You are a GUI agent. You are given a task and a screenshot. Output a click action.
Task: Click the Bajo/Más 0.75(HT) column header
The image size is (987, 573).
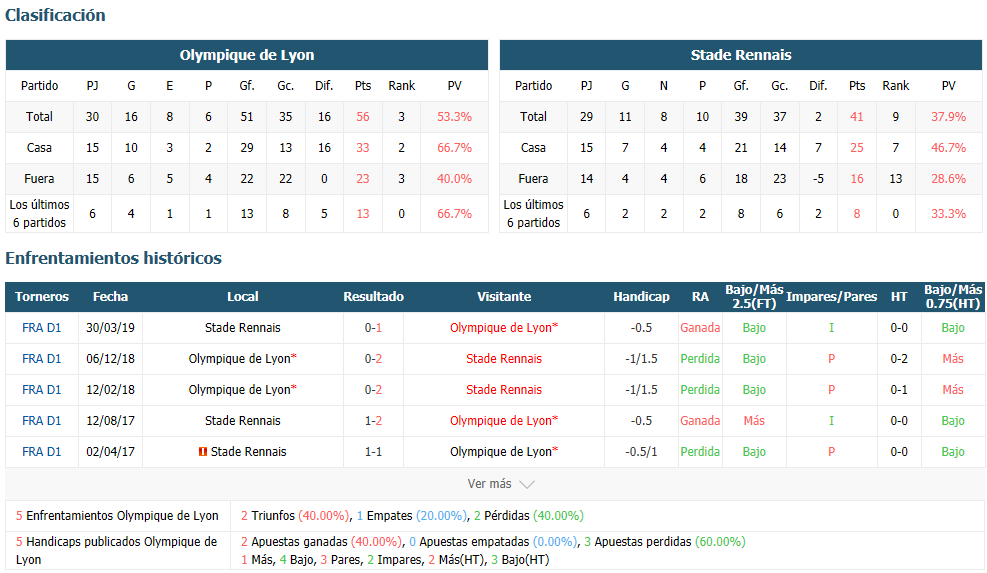953,297
